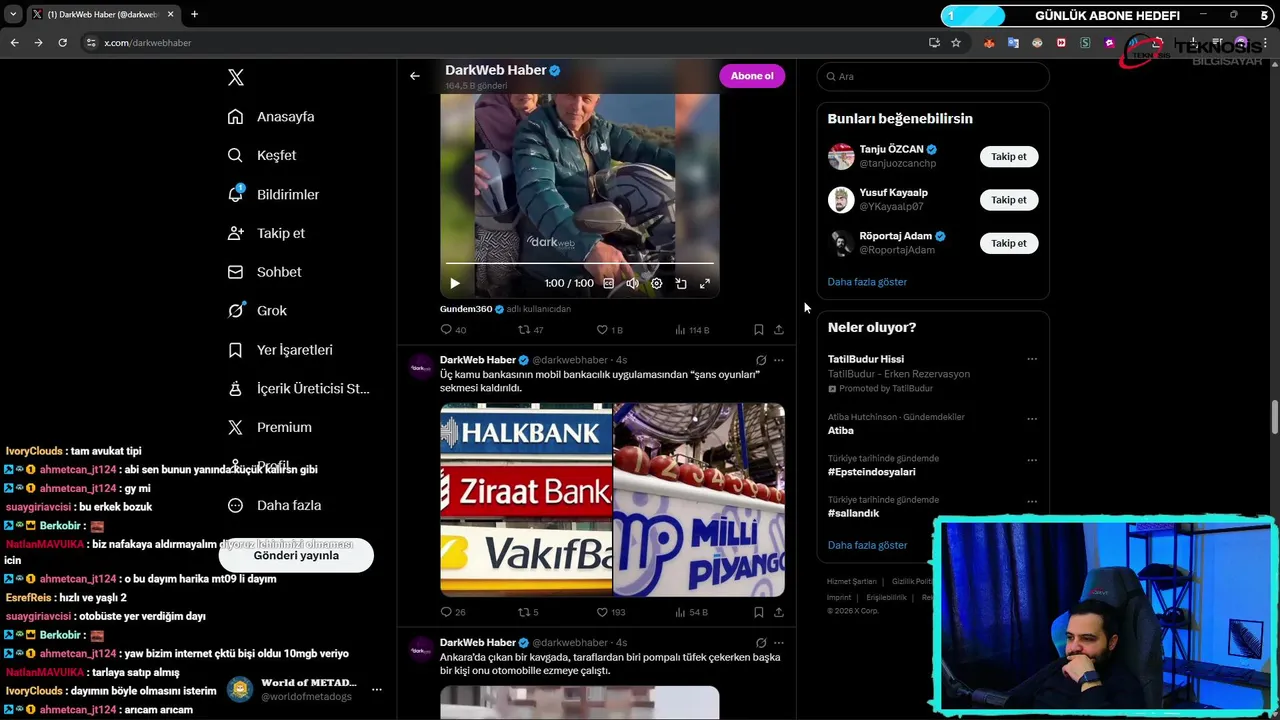Open Premium in sidebar
Viewport: 1280px width, 720px height.
point(270,428)
